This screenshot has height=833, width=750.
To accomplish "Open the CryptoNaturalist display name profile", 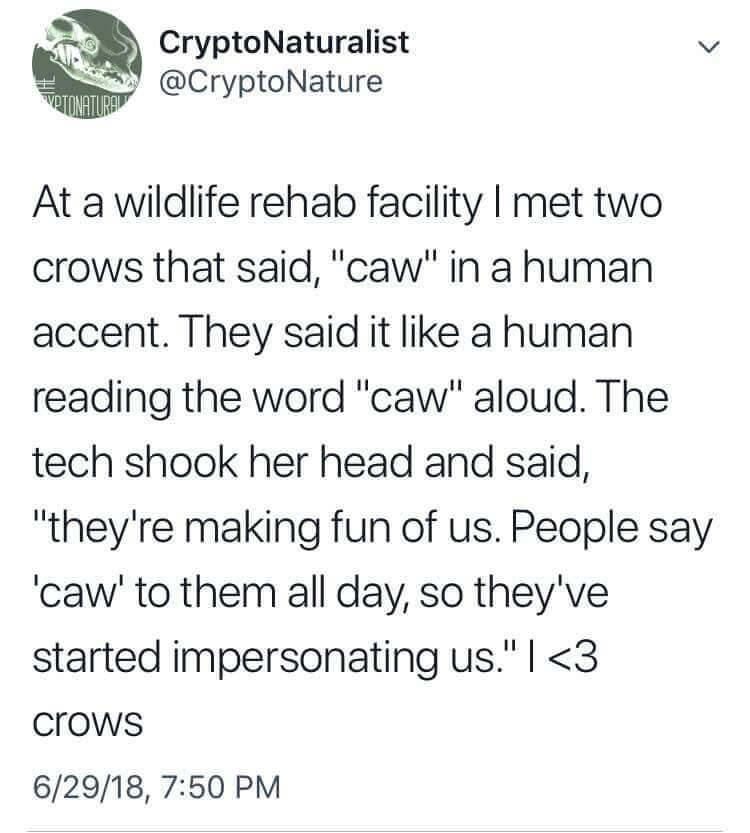I will click(x=284, y=41).
